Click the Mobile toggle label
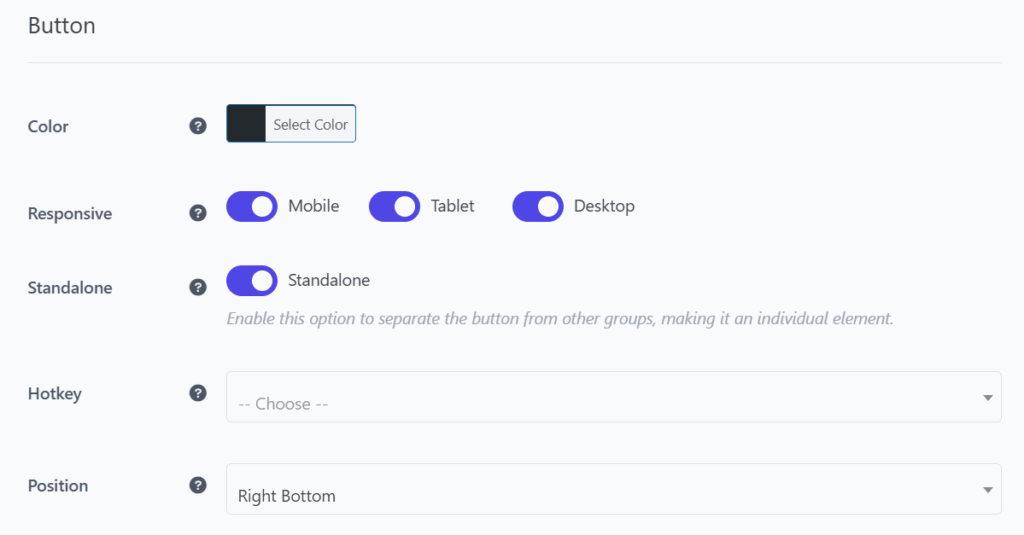 click(313, 206)
